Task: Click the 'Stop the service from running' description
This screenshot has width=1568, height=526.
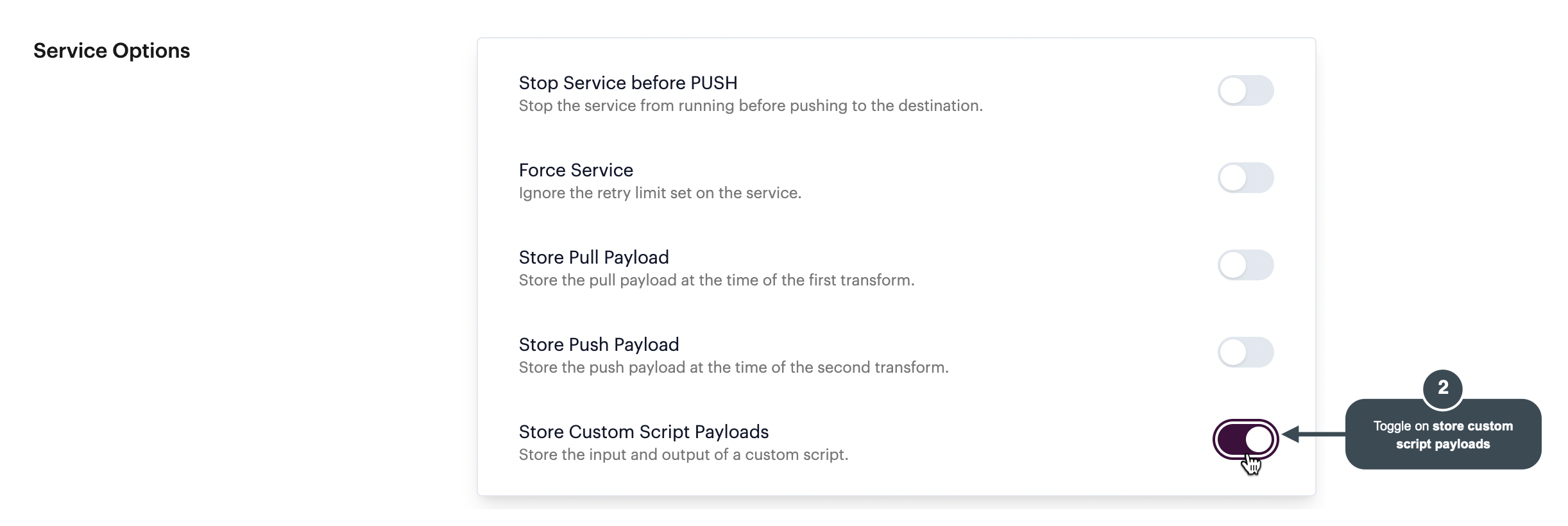Action: coord(750,106)
